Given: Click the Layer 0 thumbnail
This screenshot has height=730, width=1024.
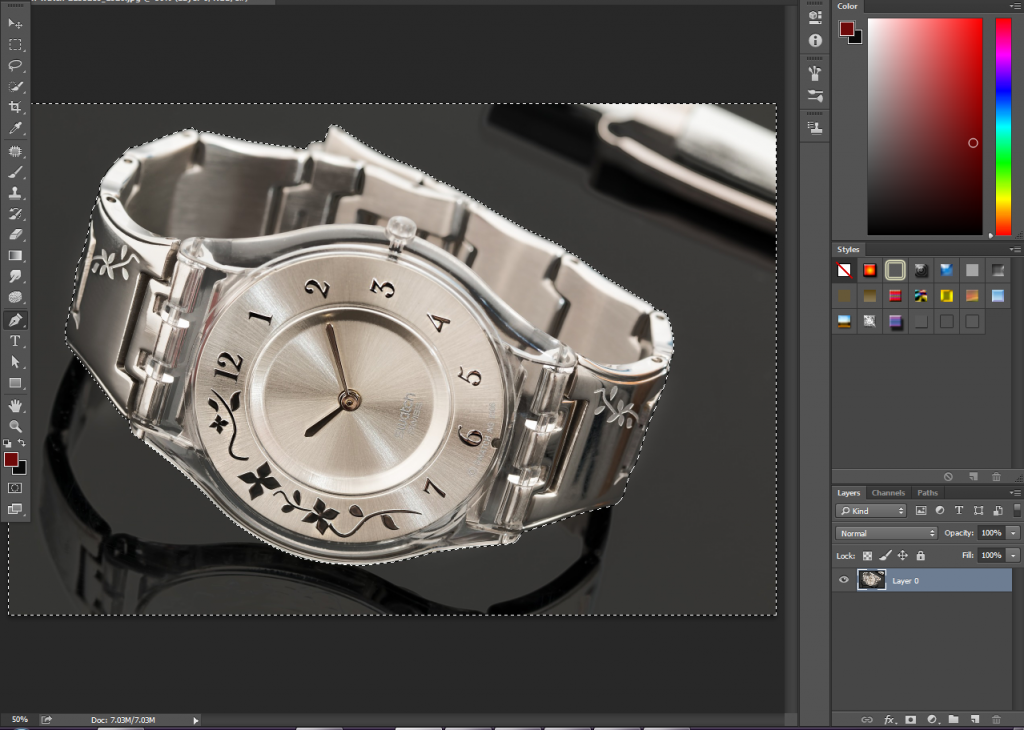Looking at the screenshot, I should (871, 580).
